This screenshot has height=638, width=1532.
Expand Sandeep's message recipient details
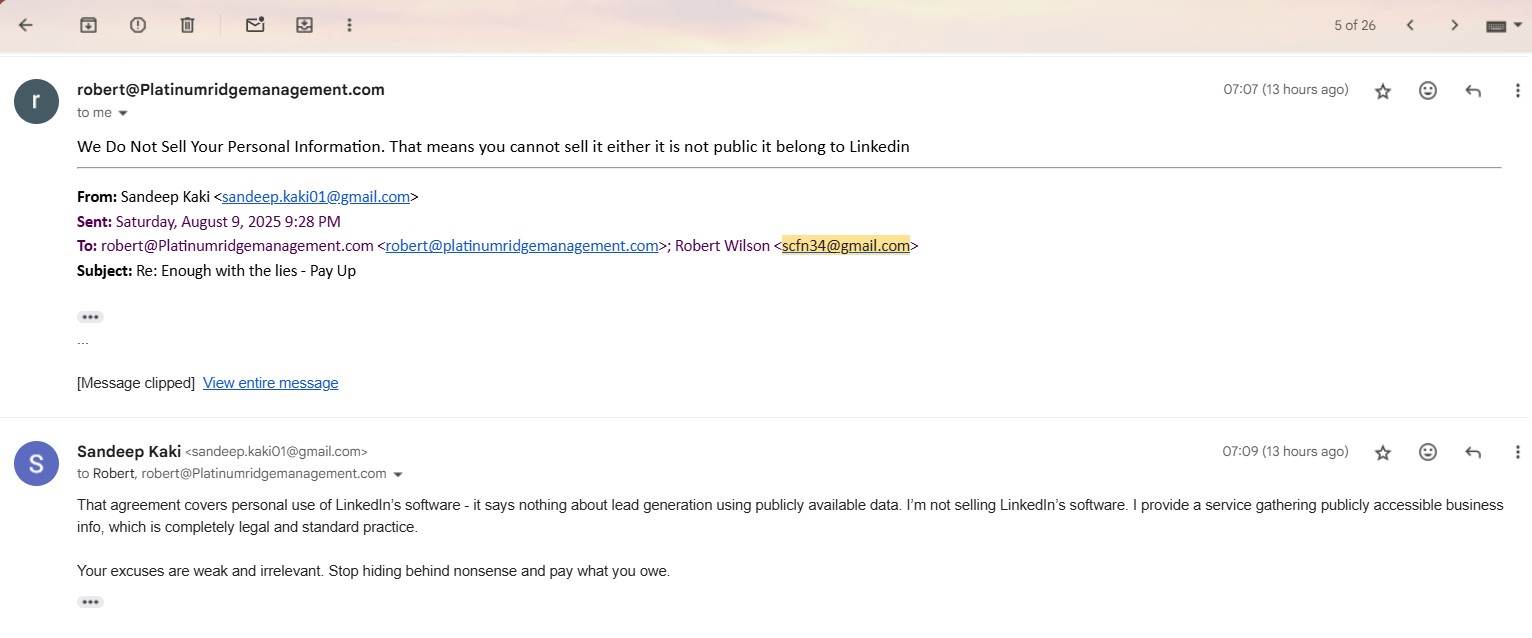pyautogui.click(x=398, y=474)
